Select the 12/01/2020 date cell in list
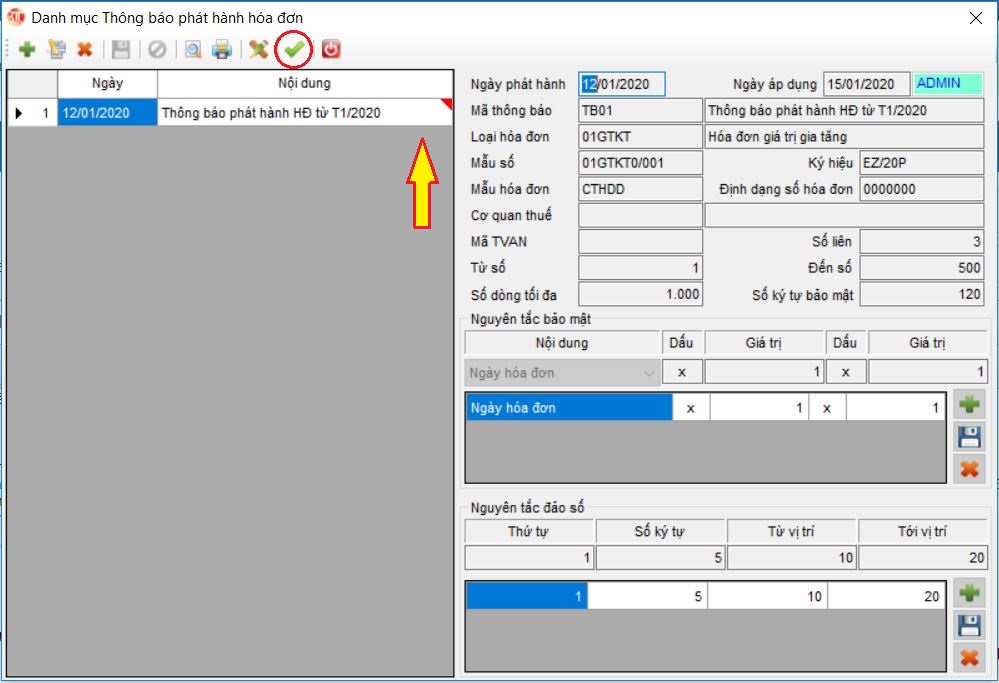Screen dimensions: 999x683 [x=107, y=113]
